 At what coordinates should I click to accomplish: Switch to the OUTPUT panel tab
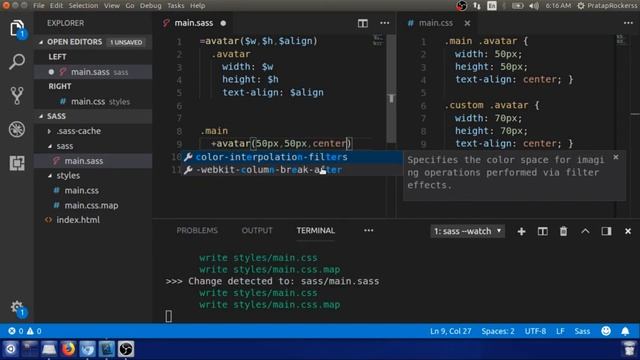click(x=257, y=231)
